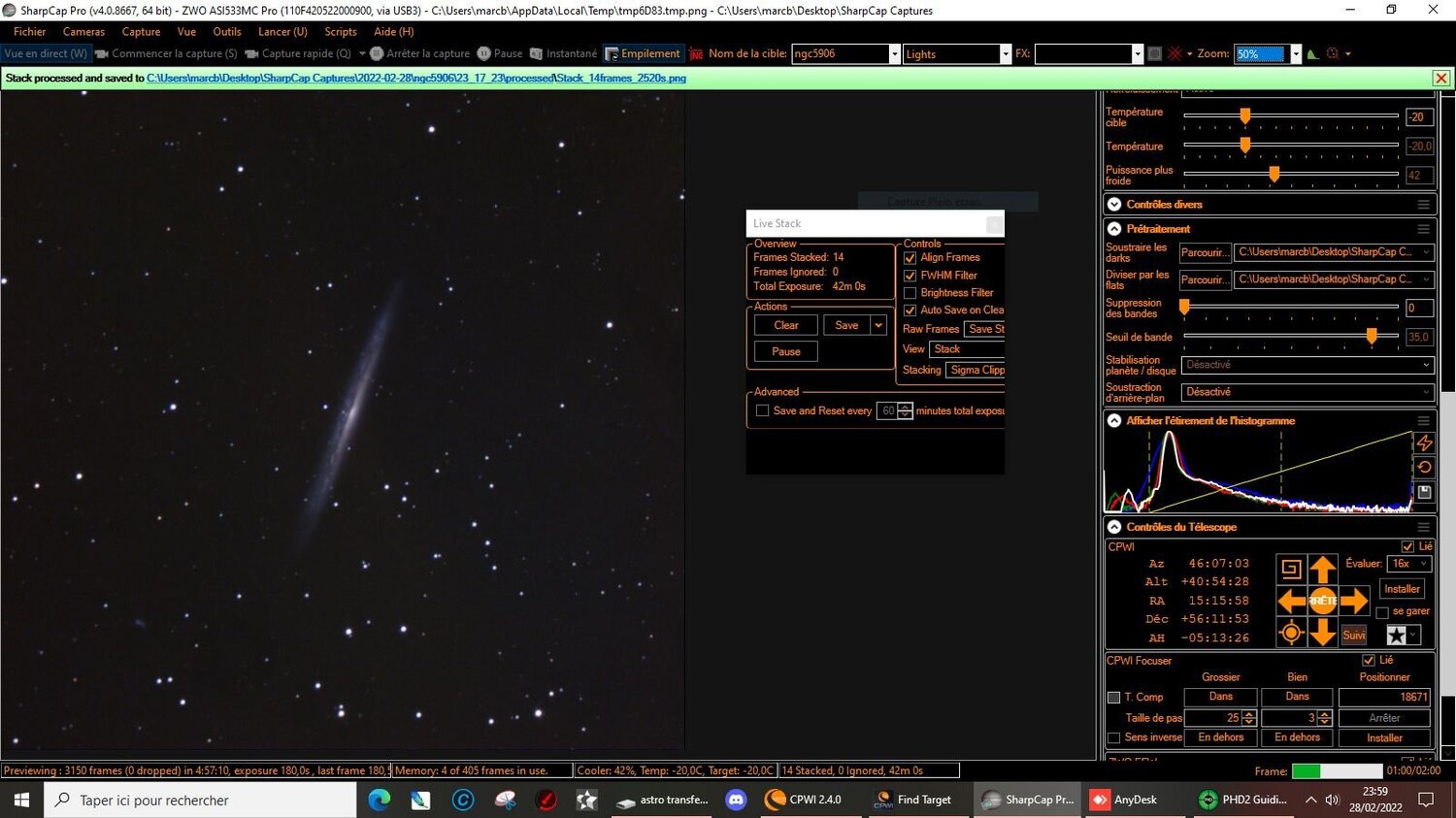Click the reticle overlay icon near Zoom
Viewport: 1456px width, 818px height.
coord(1331,53)
